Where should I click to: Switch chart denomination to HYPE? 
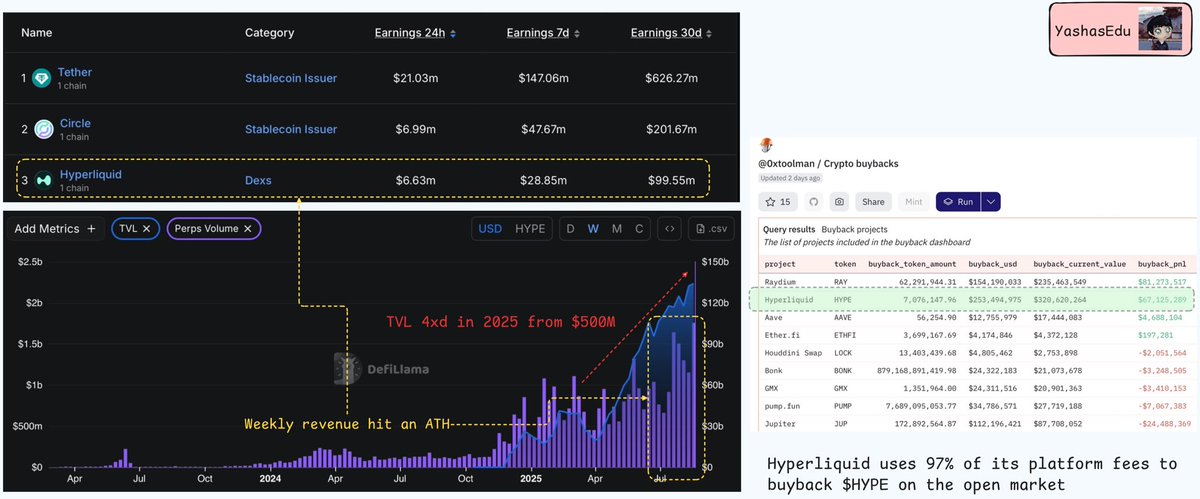point(530,229)
